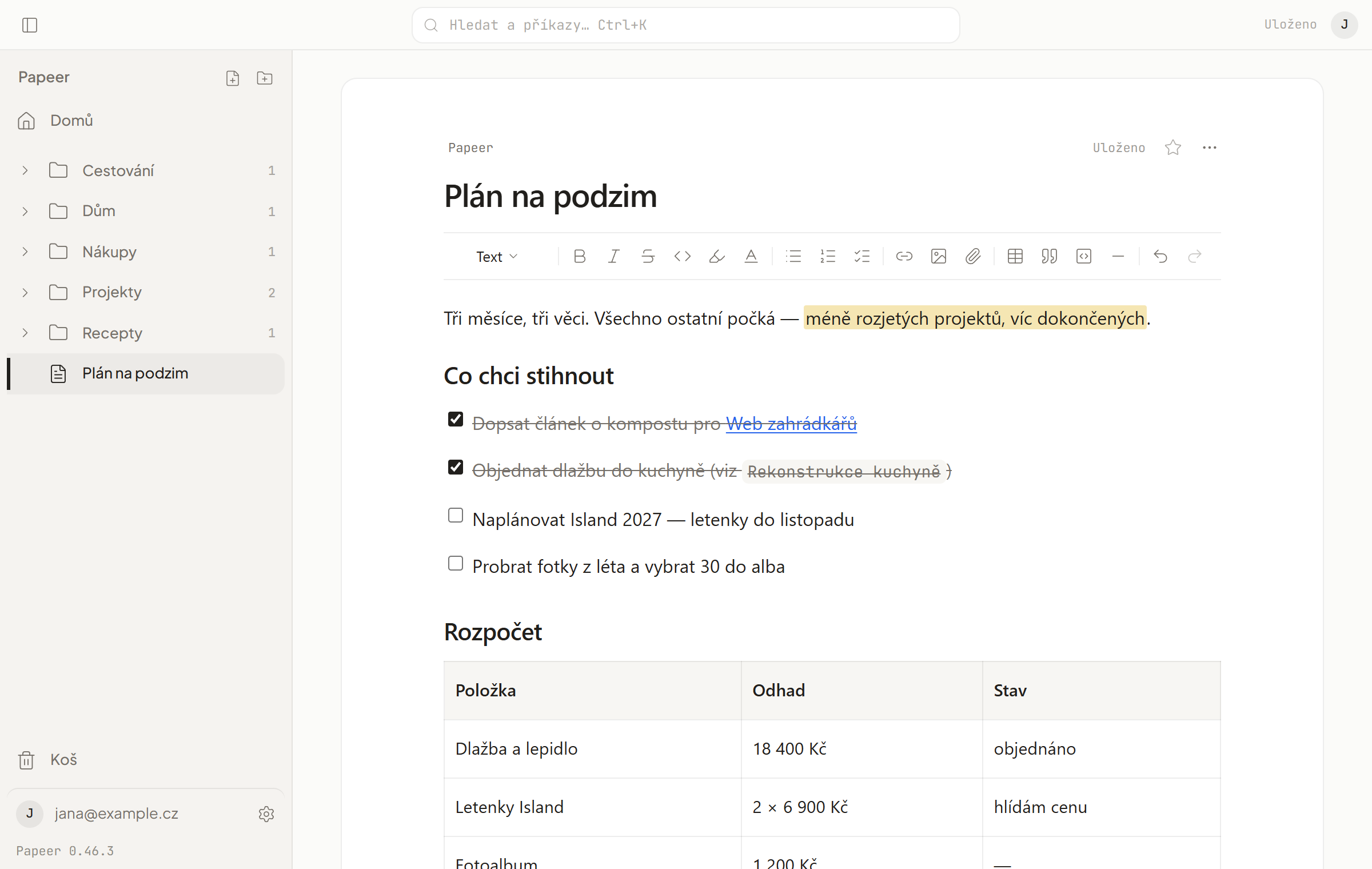Apply inline code formatting

tap(683, 257)
